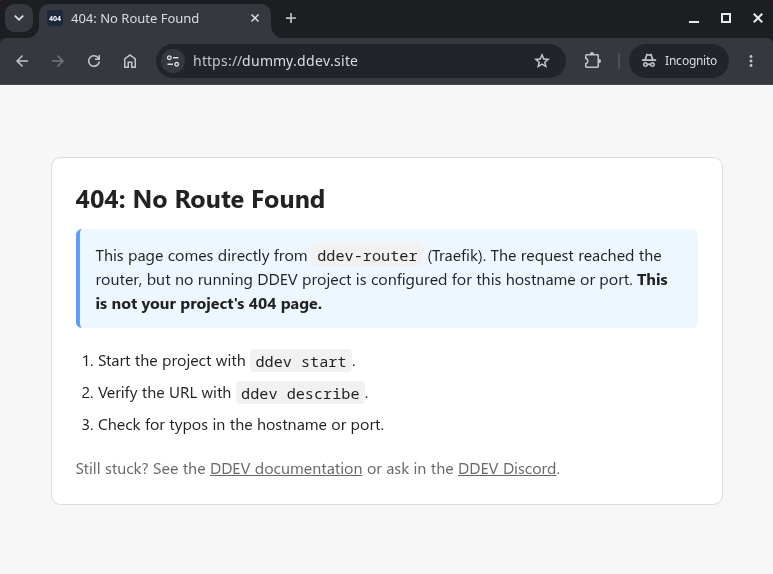The width and height of the screenshot is (773, 574).
Task: Close the 404: No Route Found tab
Action: tap(255, 18)
